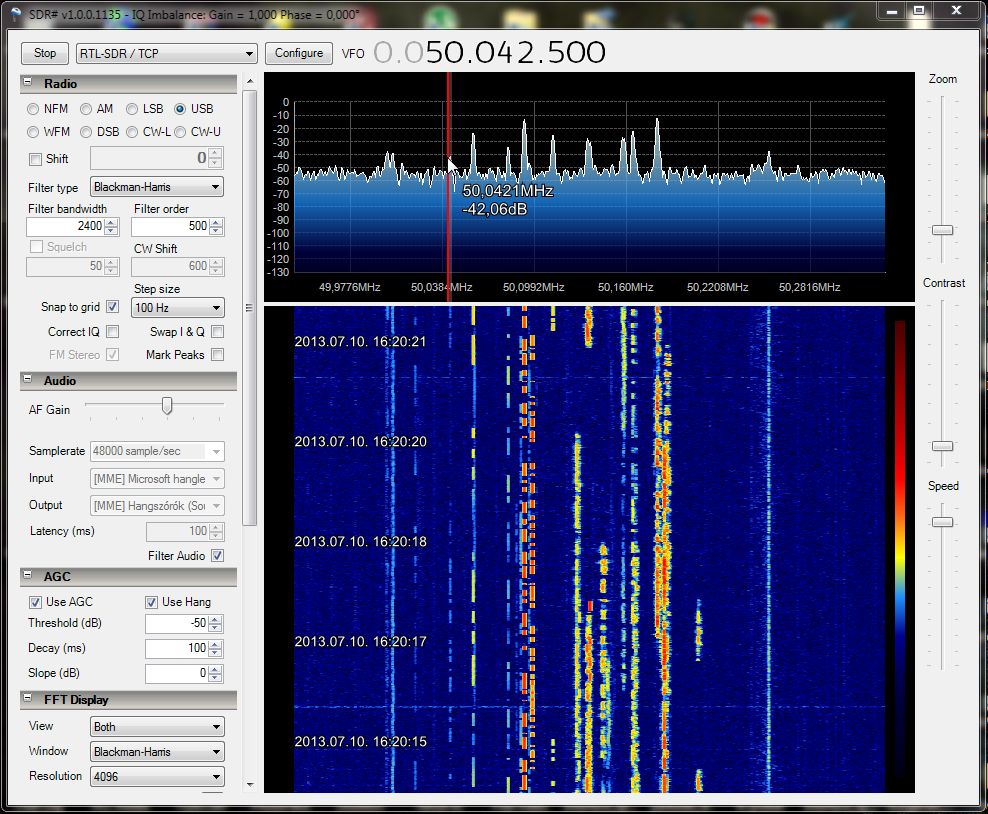
Task: Enable the Correct IQ checkbox
Action: 112,331
